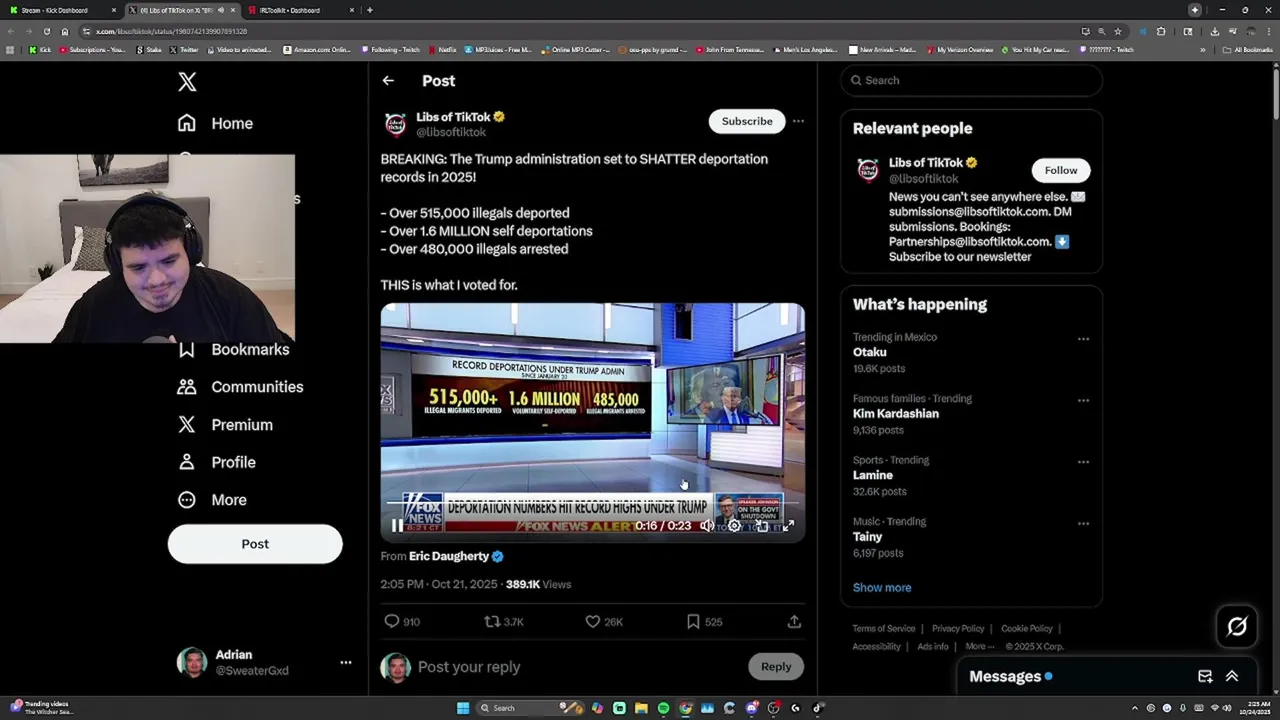Open Kim Kardashian trending topic
1280x720 pixels.
[x=896, y=414]
